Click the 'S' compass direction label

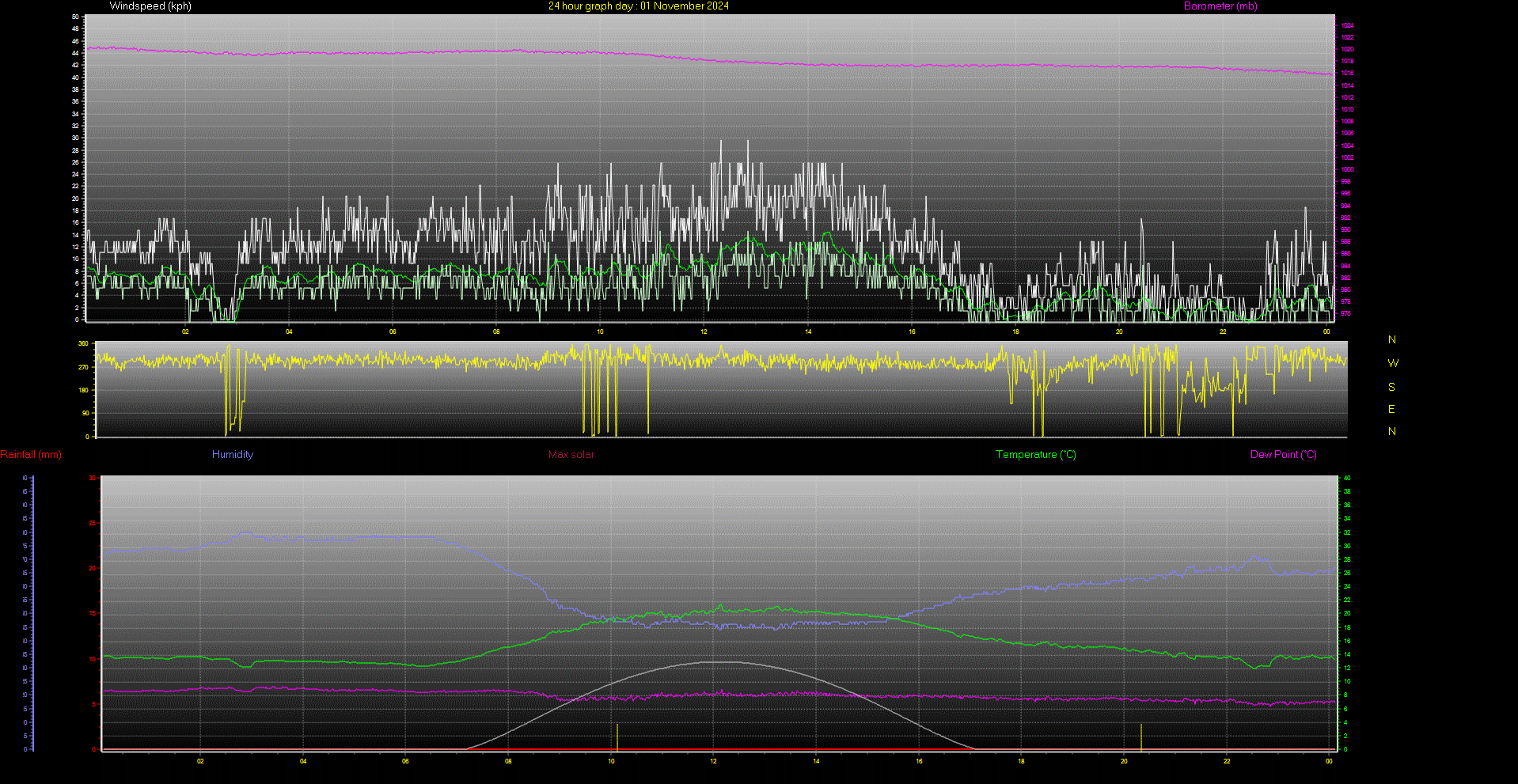pos(1391,387)
